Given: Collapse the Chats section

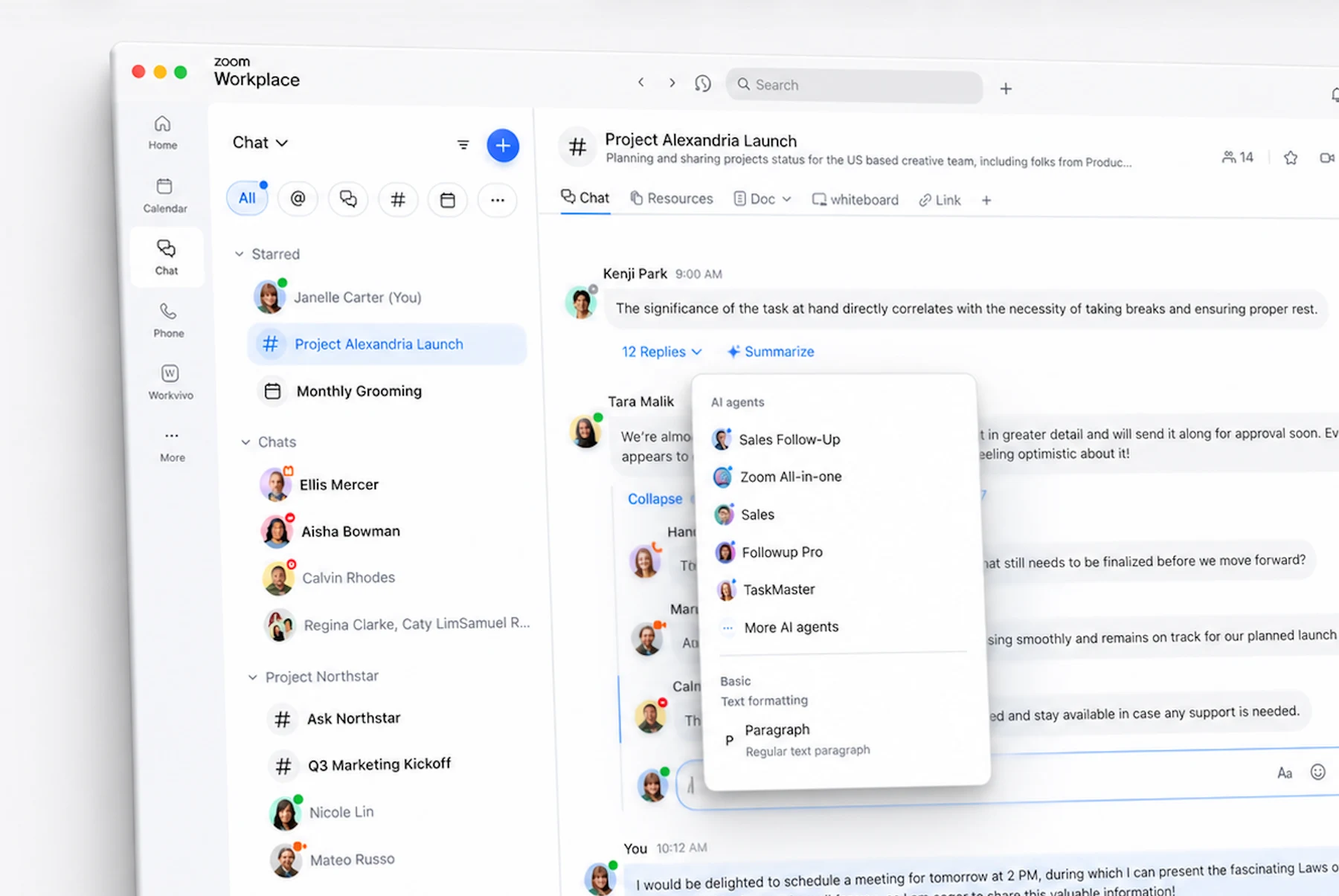Looking at the screenshot, I should coord(245,442).
